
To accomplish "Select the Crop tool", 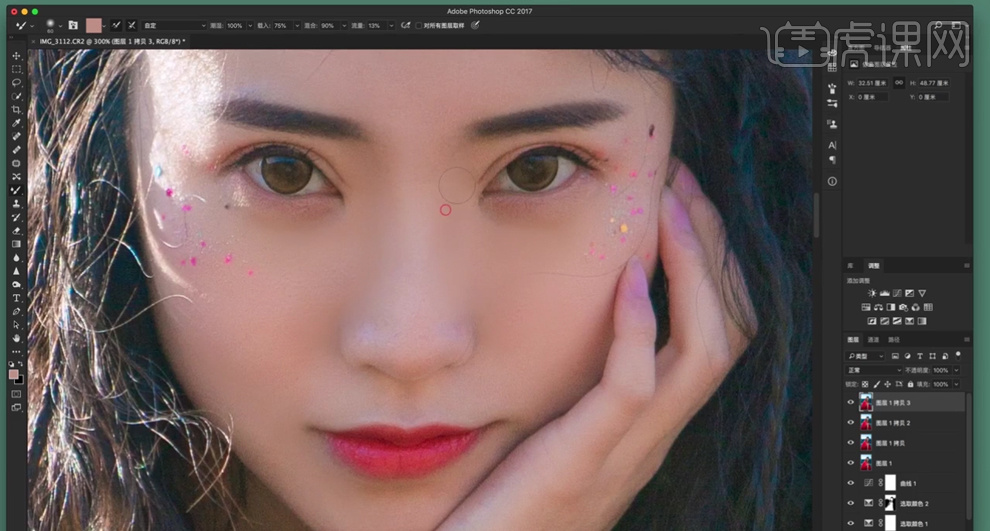I will pyautogui.click(x=16, y=110).
